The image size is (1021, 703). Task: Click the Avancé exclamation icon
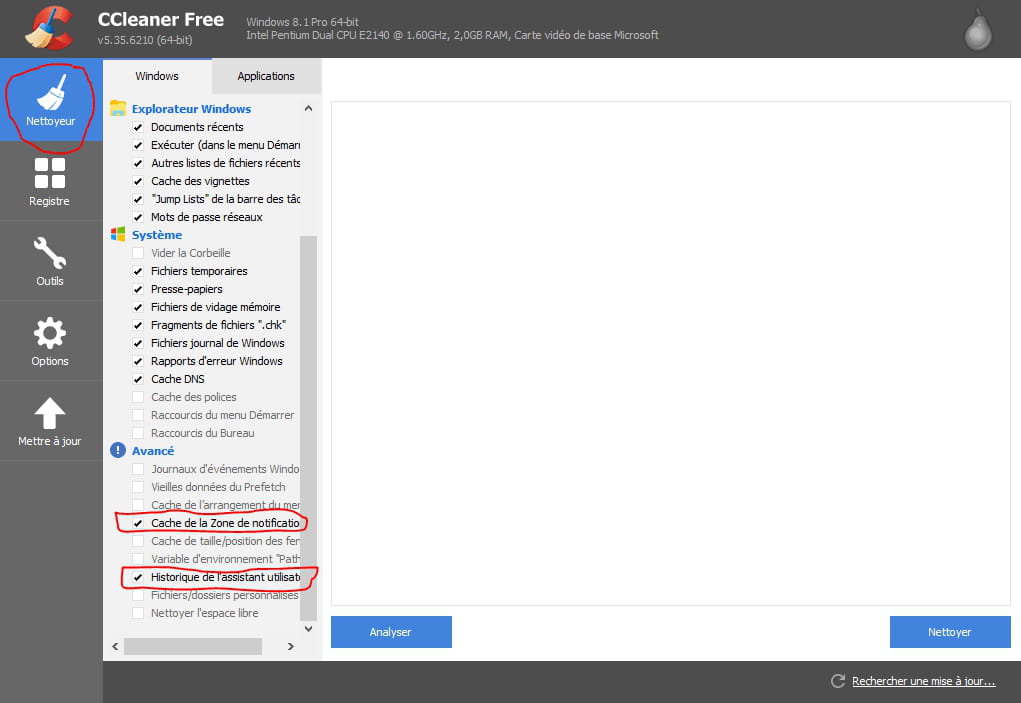(118, 450)
